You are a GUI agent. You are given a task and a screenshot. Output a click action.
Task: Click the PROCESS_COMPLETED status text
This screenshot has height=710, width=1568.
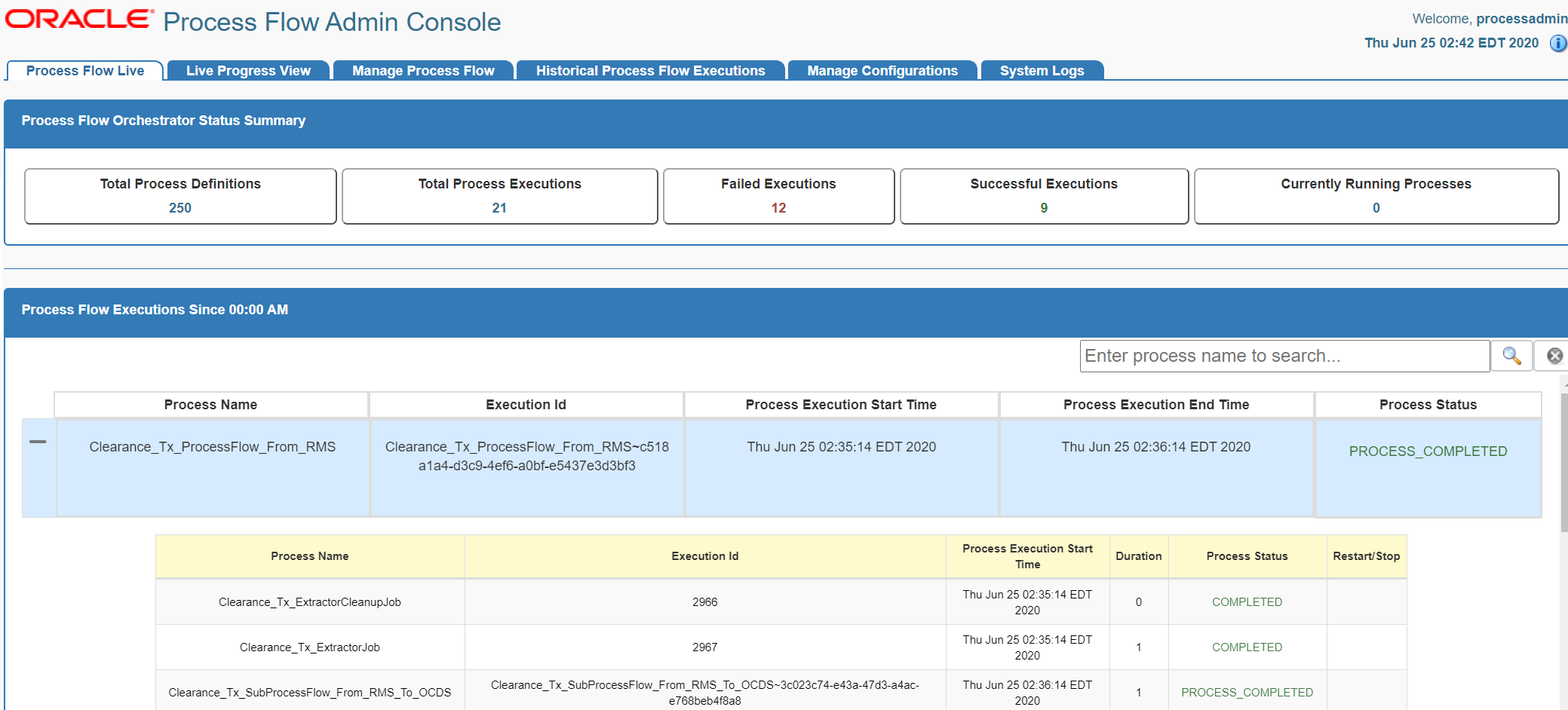[1428, 451]
